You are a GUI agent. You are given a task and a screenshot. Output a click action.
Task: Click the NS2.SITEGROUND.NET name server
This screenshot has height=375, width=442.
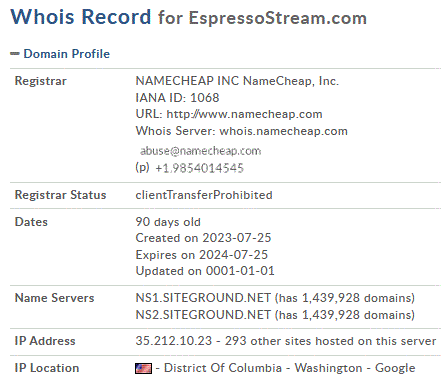pos(203,315)
